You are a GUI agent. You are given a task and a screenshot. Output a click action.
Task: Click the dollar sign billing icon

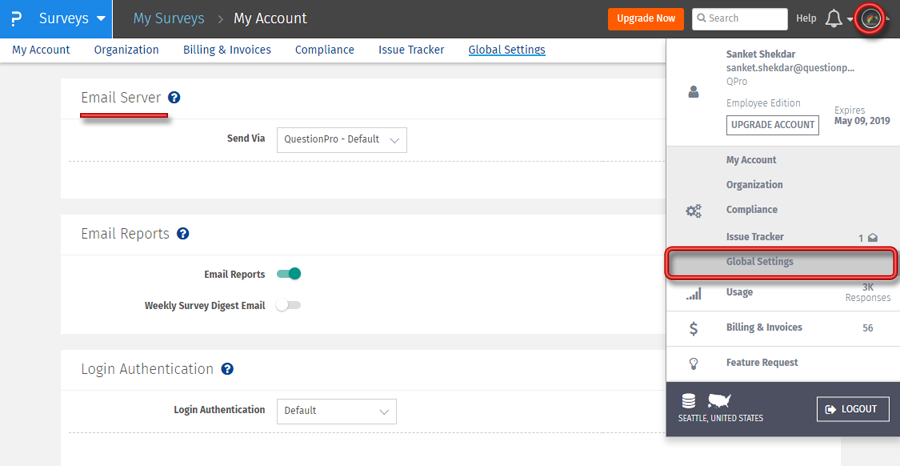pyautogui.click(x=693, y=328)
